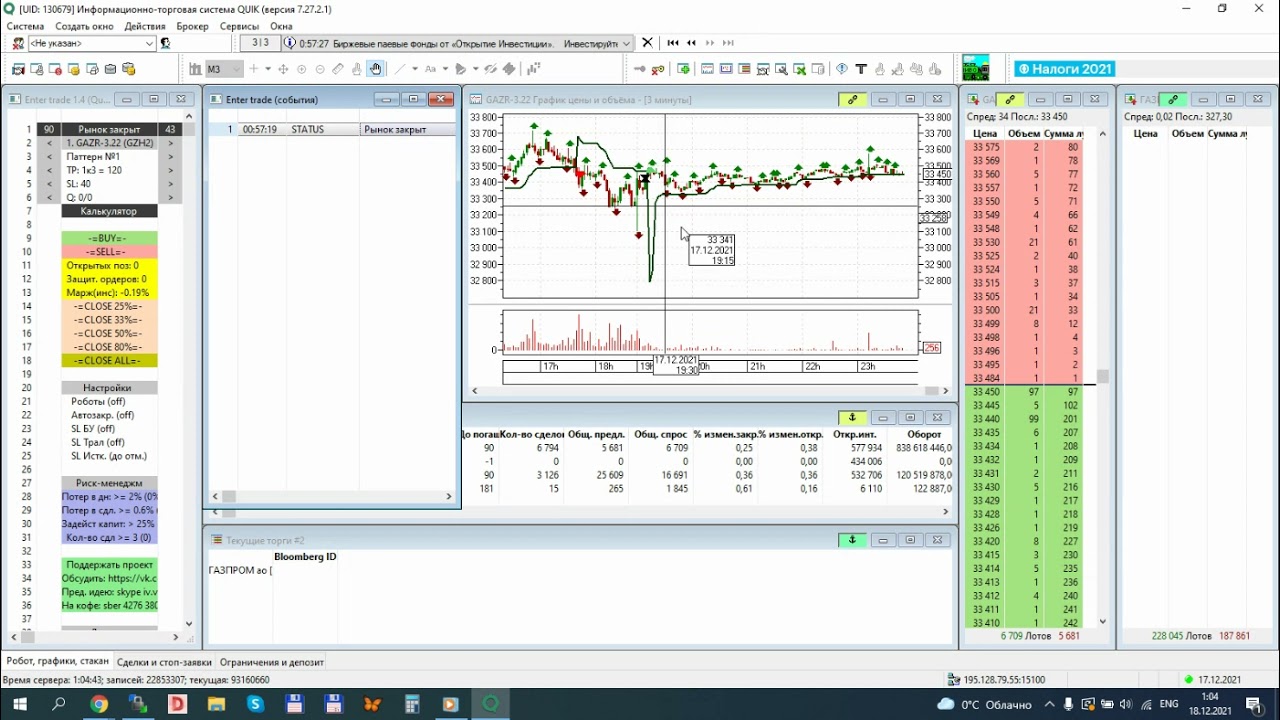Close the news ticker with the X
Image resolution: width=1280 pixels, height=720 pixels.
coord(647,43)
